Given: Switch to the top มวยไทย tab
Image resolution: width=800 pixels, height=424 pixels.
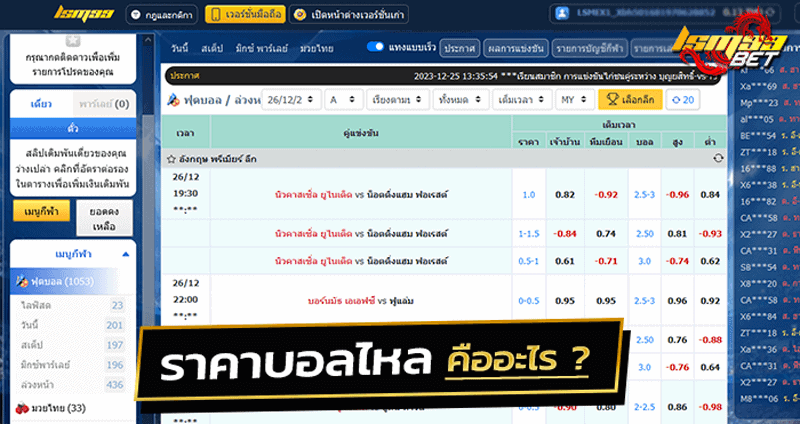Looking at the screenshot, I should coord(316,48).
